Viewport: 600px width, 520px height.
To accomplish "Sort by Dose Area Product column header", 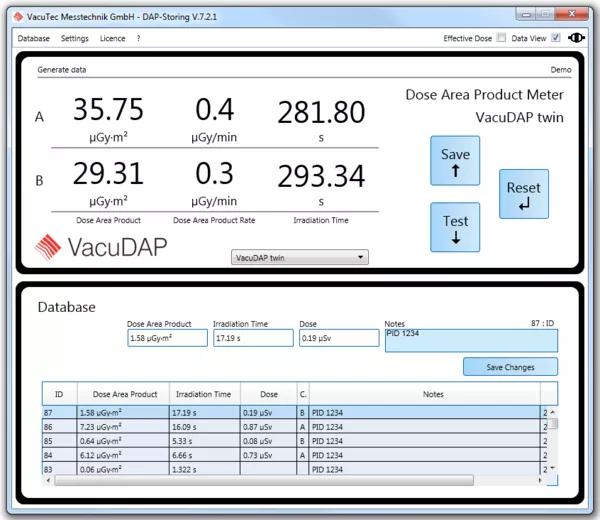I will [x=123, y=394].
